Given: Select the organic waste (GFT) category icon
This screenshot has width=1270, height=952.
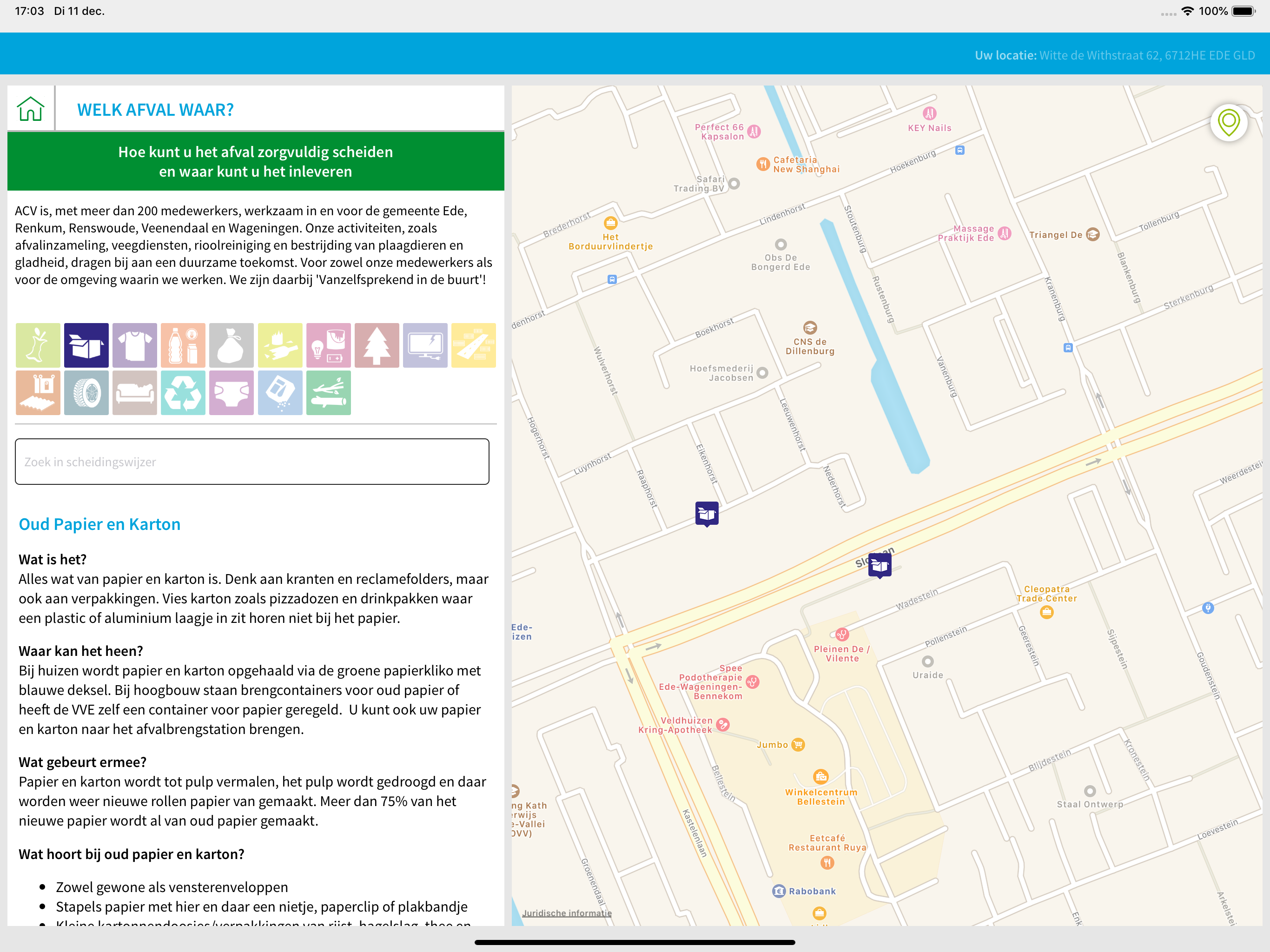Looking at the screenshot, I should tap(38, 345).
